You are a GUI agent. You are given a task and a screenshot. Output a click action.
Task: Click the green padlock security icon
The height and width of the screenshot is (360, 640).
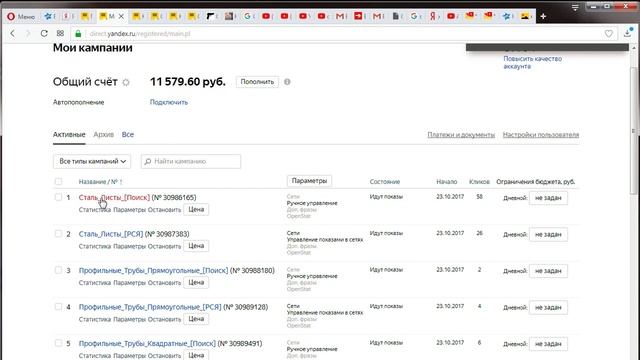click(x=78, y=34)
